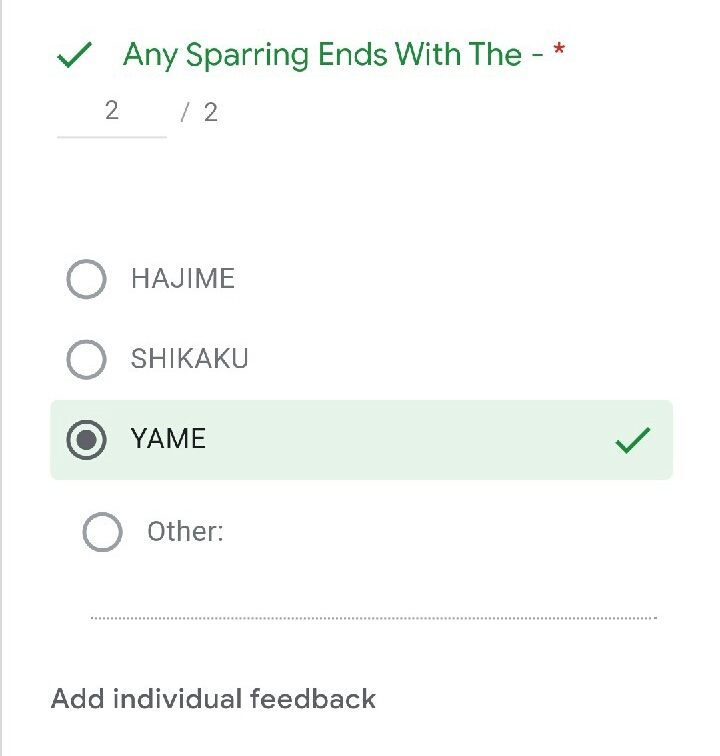Click the green highlighted YAME answer row background
Image resolution: width=720 pixels, height=756 pixels.
pyautogui.click(x=400, y=440)
